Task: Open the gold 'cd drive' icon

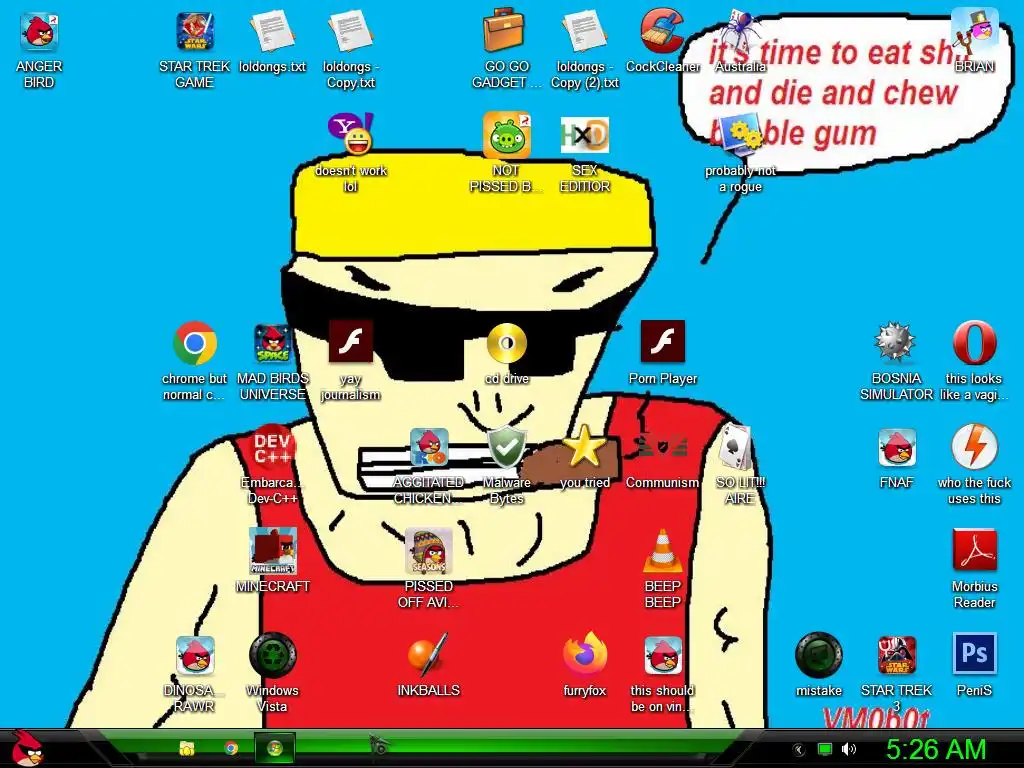Action: tap(507, 342)
